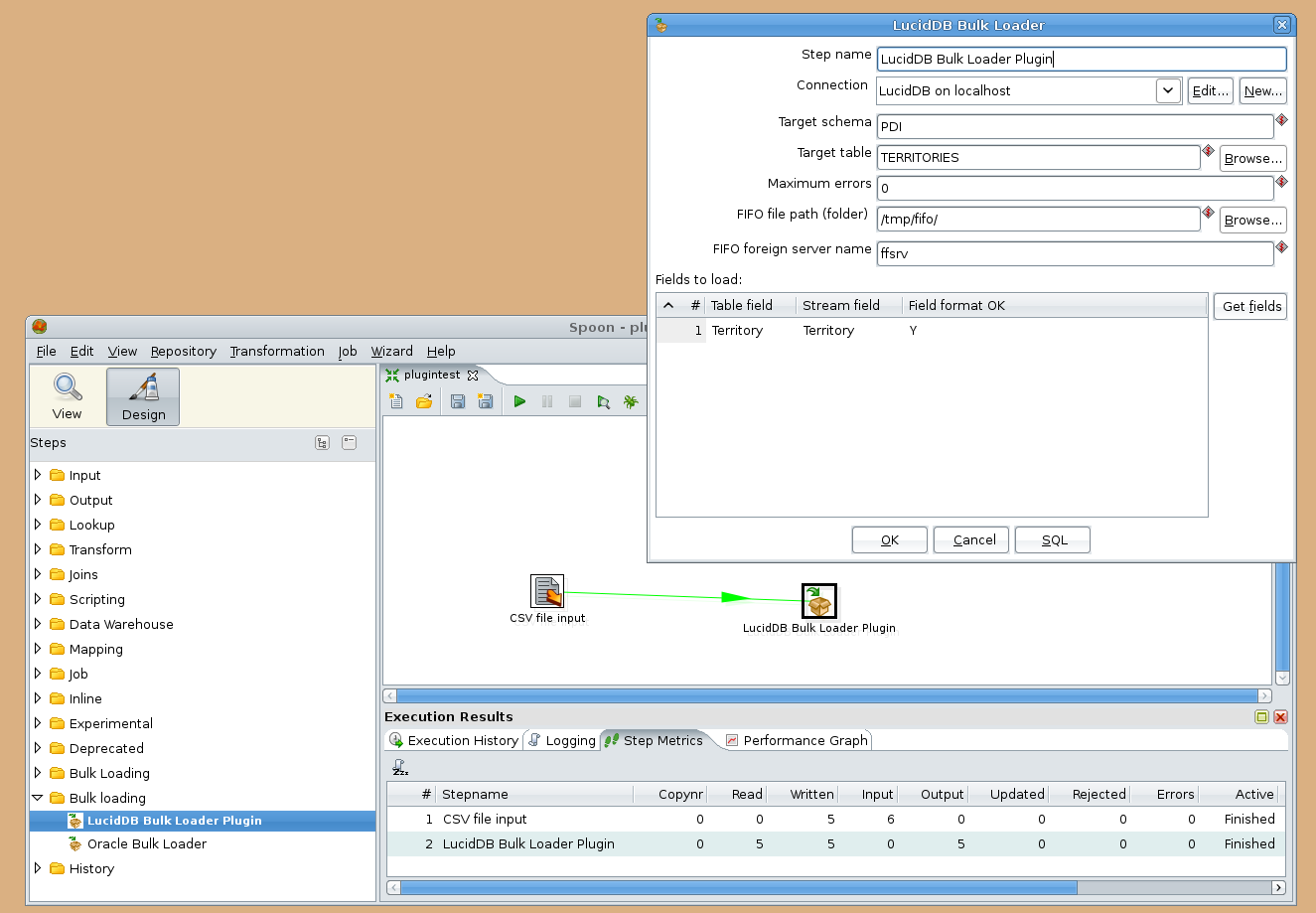The image size is (1316, 913).
Task: Click the pause transformation icon
Action: [547, 401]
